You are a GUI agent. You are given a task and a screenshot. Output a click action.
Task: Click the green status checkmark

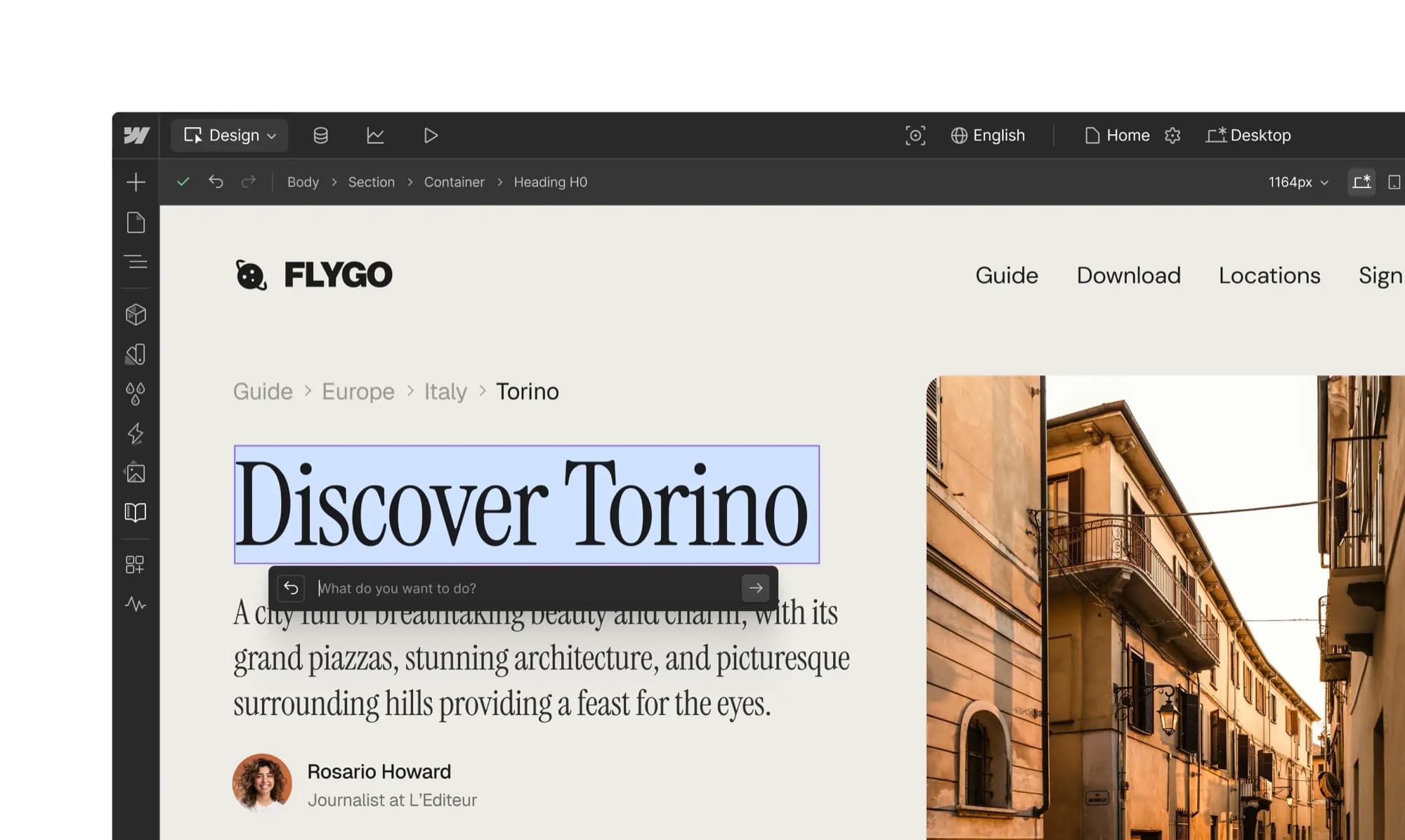tap(183, 182)
